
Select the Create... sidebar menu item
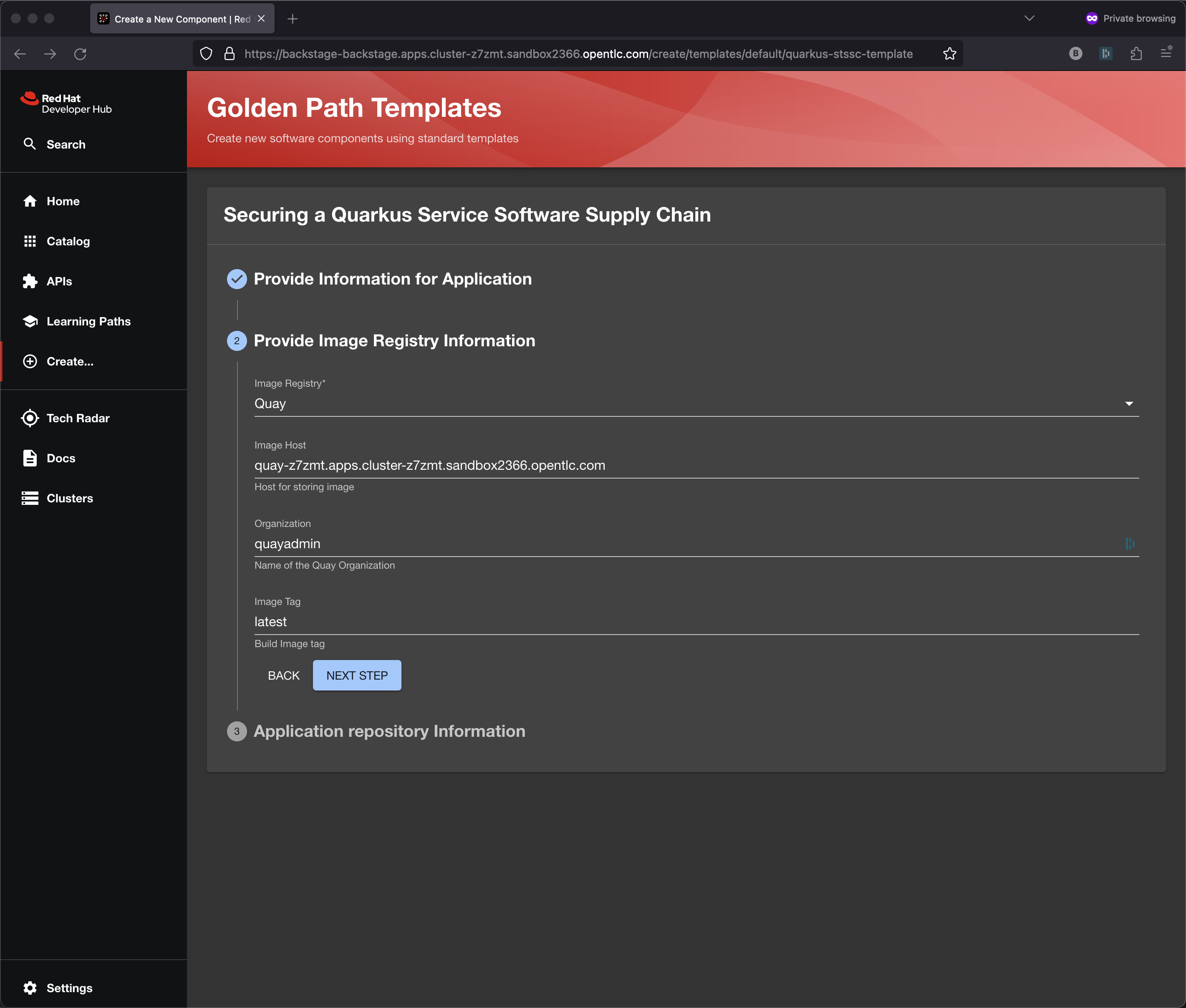click(x=70, y=361)
